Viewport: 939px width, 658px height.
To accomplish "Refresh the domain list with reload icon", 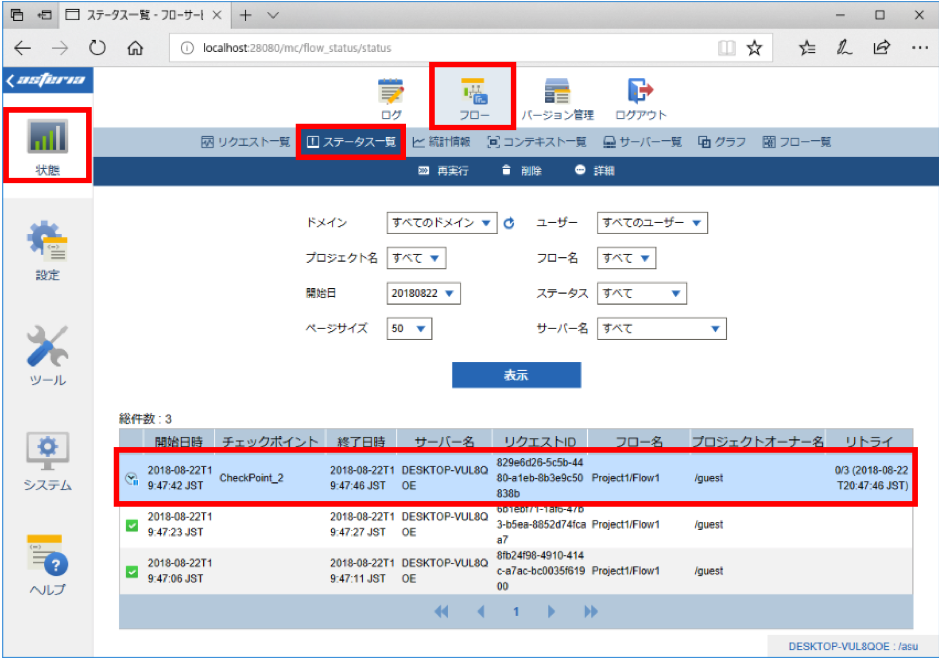I will pyautogui.click(x=509, y=223).
